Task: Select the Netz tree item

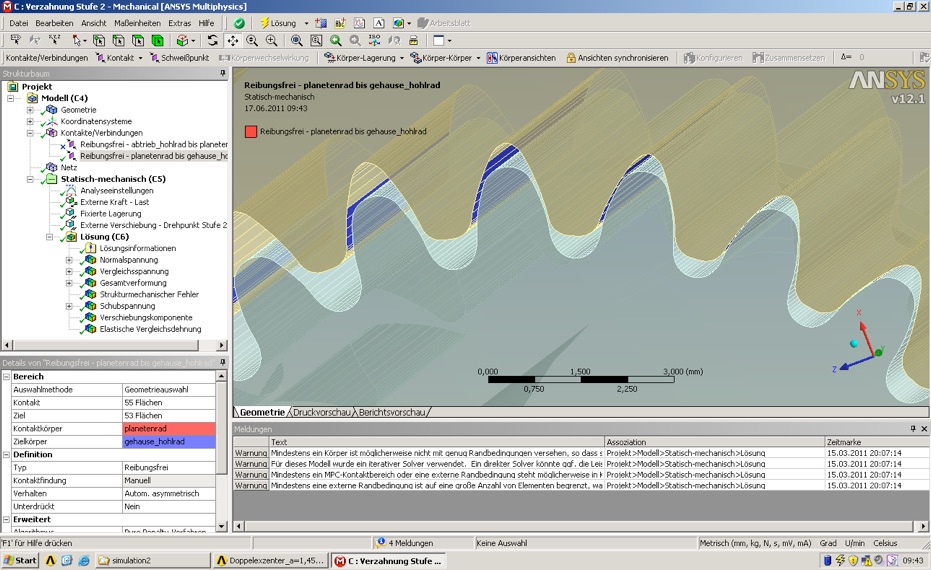Action: tap(69, 167)
